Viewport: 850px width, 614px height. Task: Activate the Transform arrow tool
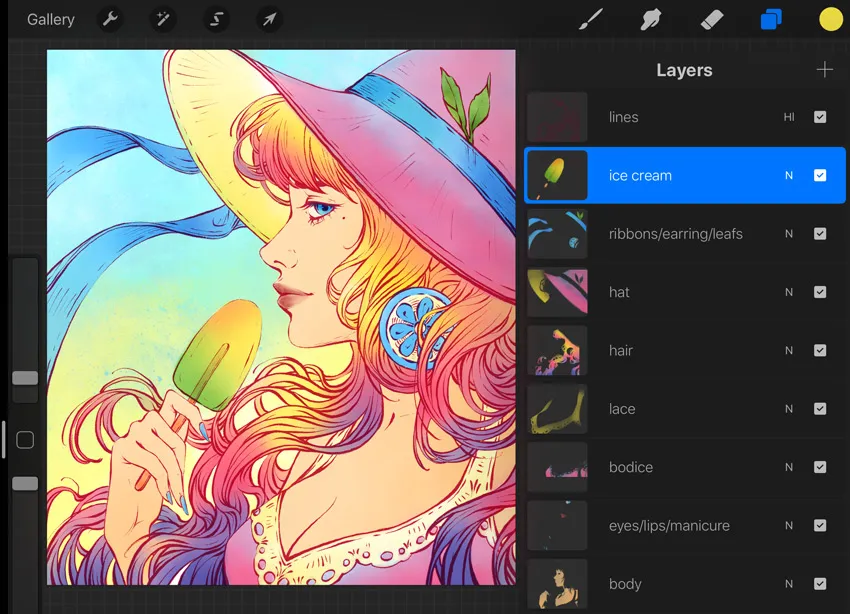(269, 20)
